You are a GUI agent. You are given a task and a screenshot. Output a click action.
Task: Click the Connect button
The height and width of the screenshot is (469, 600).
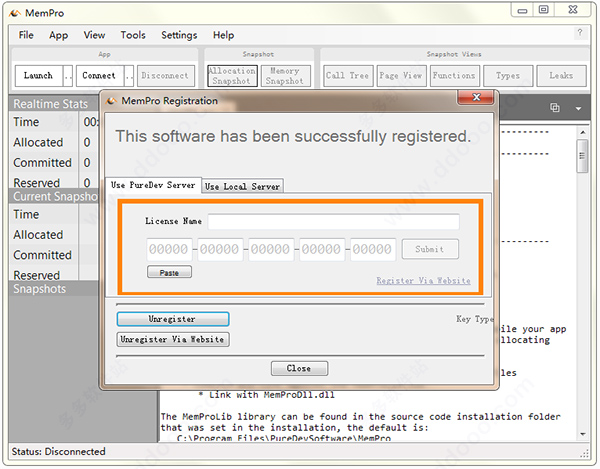click(99, 76)
